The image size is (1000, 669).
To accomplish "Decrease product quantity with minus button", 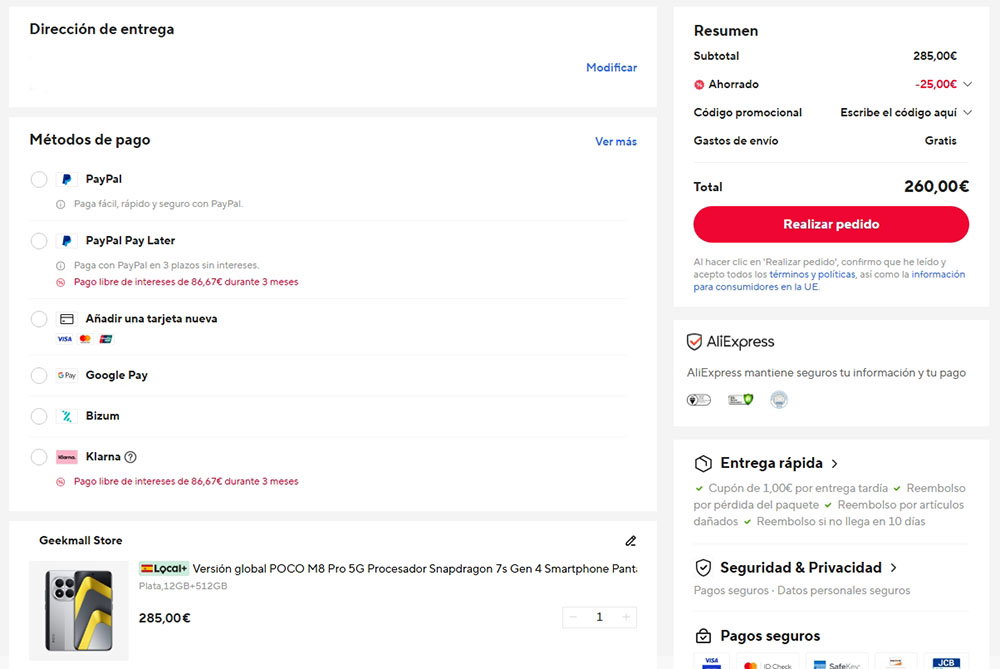I will tap(573, 617).
